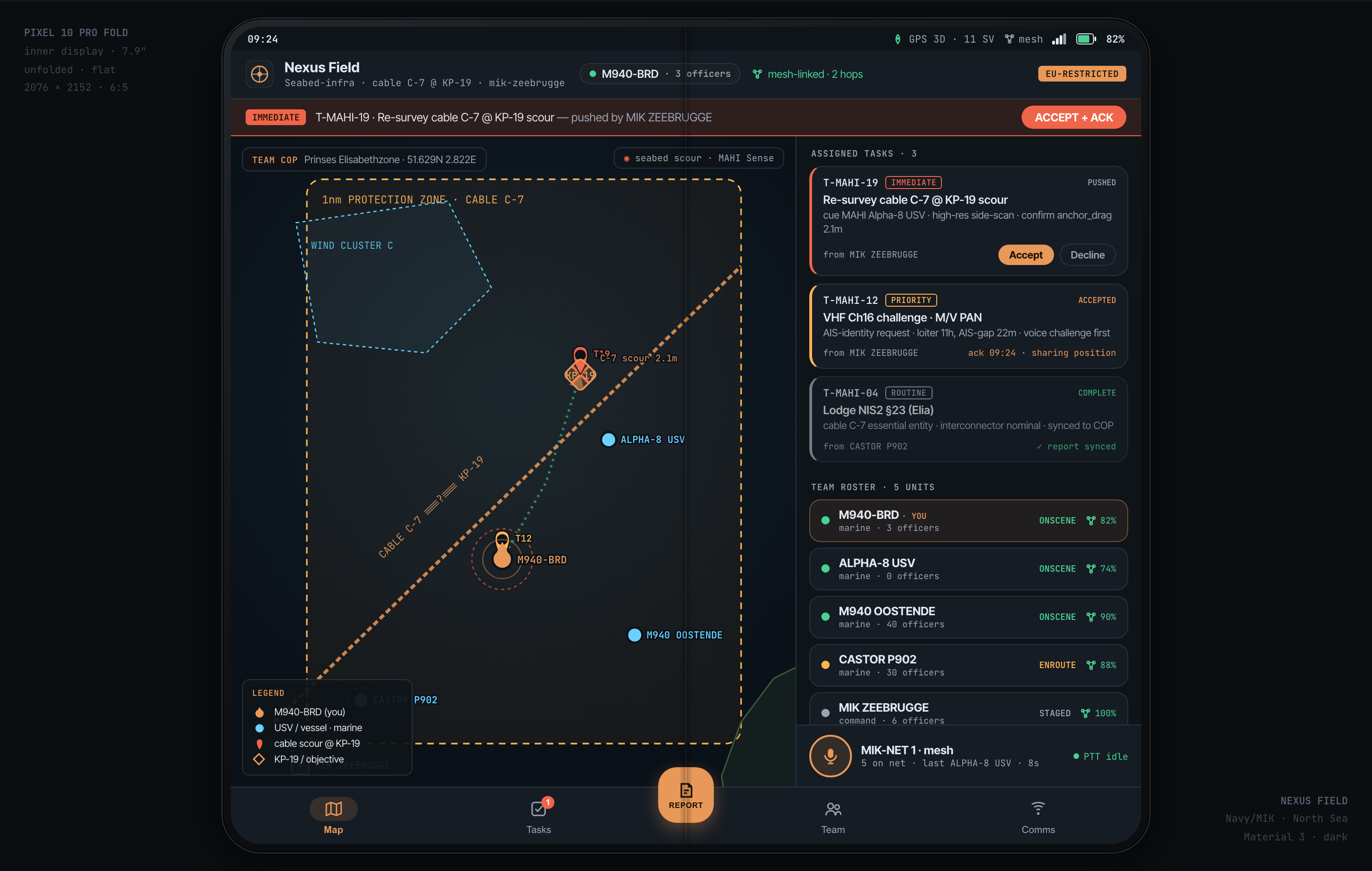This screenshot has height=871, width=1372.
Task: Open the T-MAHI-12 VHF Ch16 challenge card
Action: pyautogui.click(x=968, y=326)
